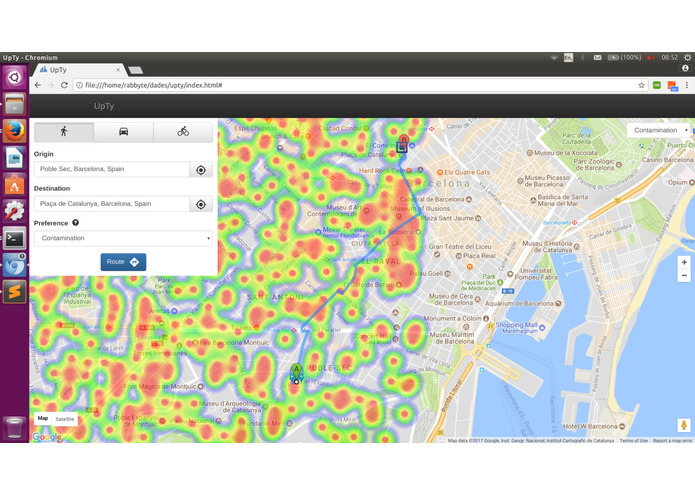The image size is (695, 494).
Task: Click the Plaça Reial map label
Action: point(479,256)
